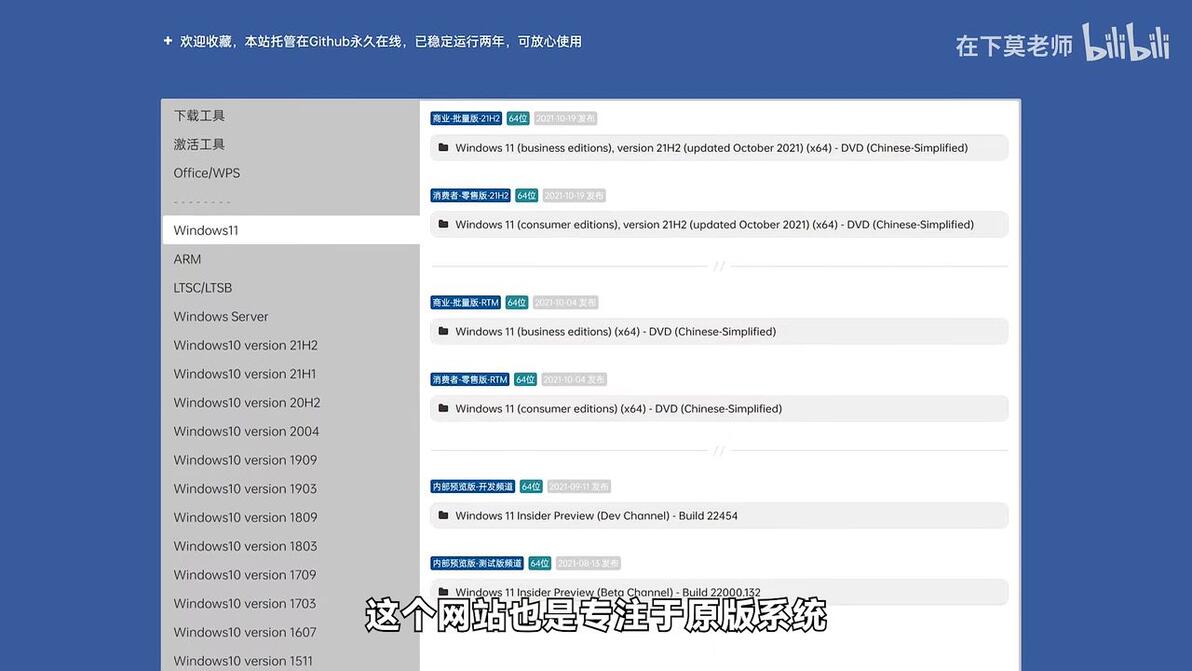
Task: Select Windows10 version 2004
Action: pyautogui.click(x=290, y=432)
